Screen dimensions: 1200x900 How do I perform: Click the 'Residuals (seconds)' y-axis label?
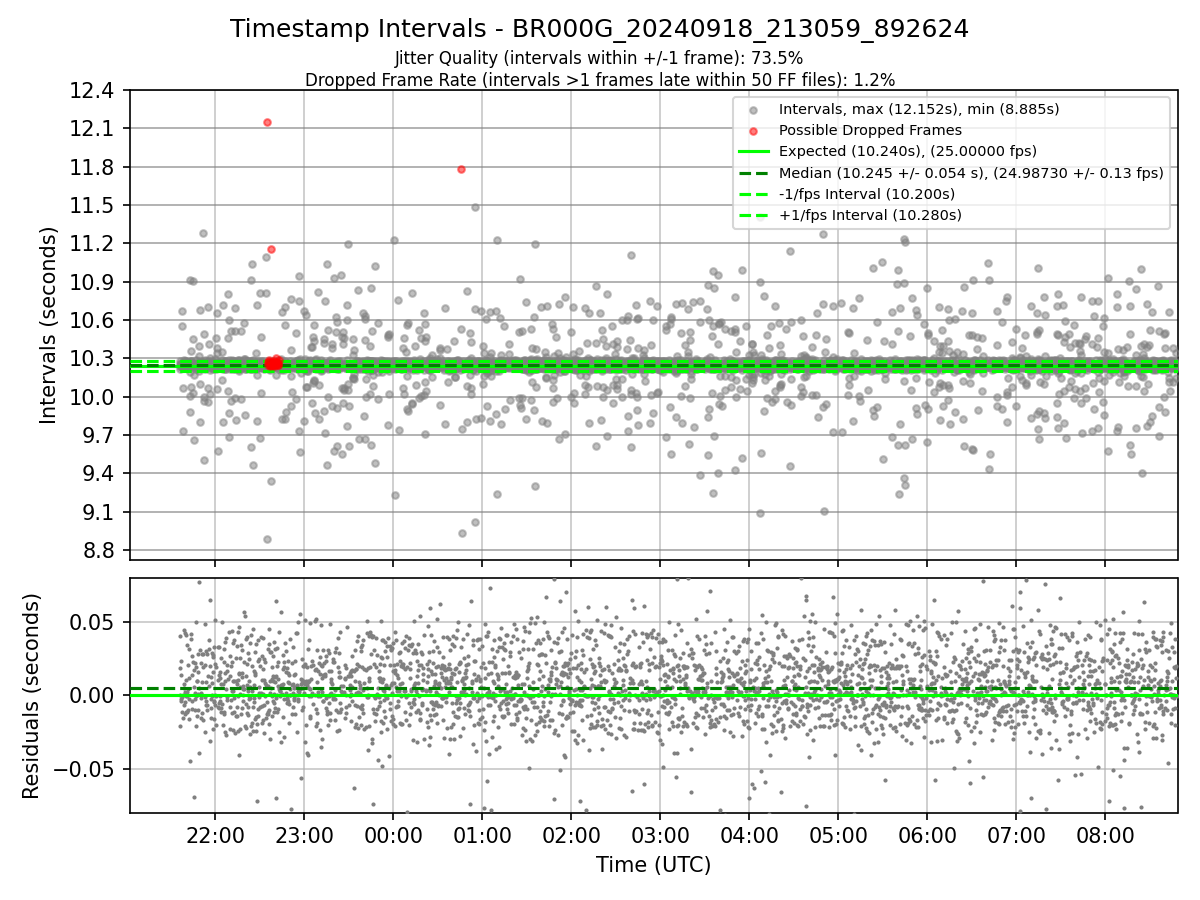(x=31, y=696)
